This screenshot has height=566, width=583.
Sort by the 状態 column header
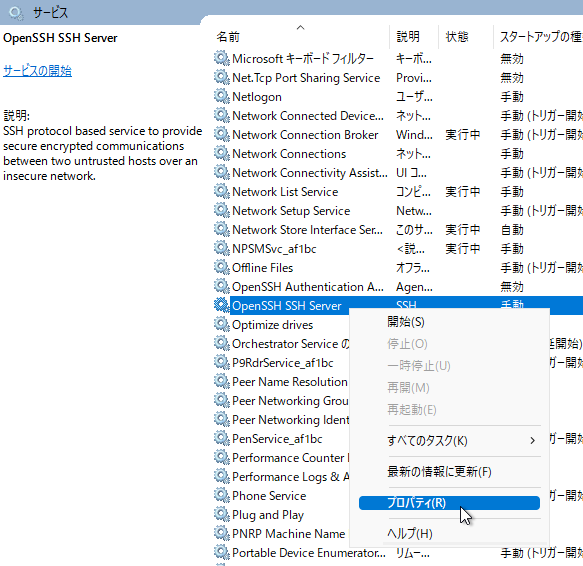pyautogui.click(x=457, y=37)
